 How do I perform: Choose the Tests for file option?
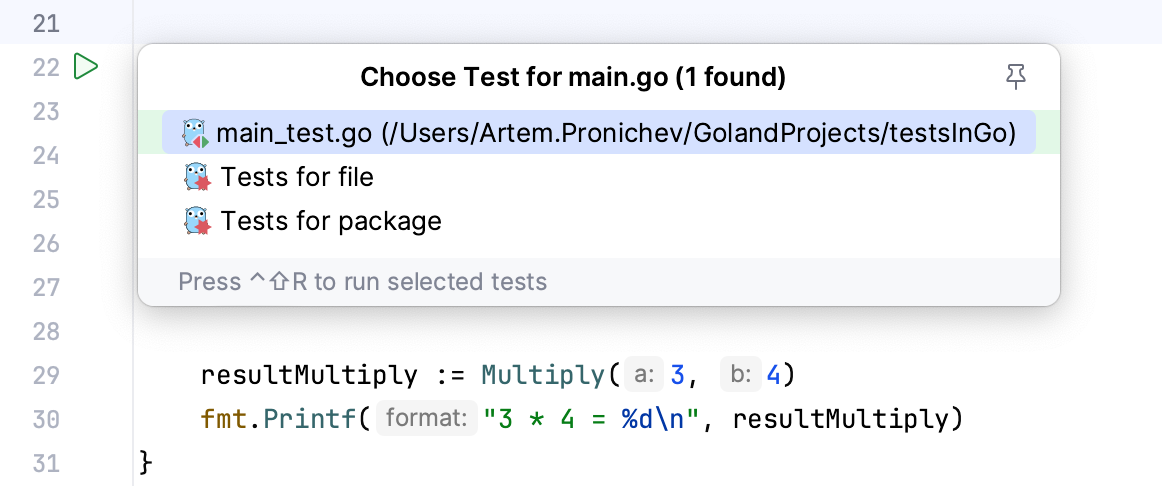click(297, 178)
